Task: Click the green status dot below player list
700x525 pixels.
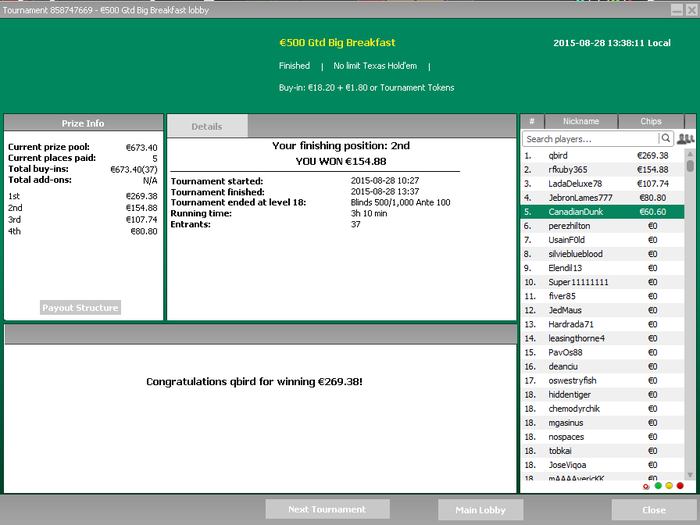Action: click(x=657, y=486)
